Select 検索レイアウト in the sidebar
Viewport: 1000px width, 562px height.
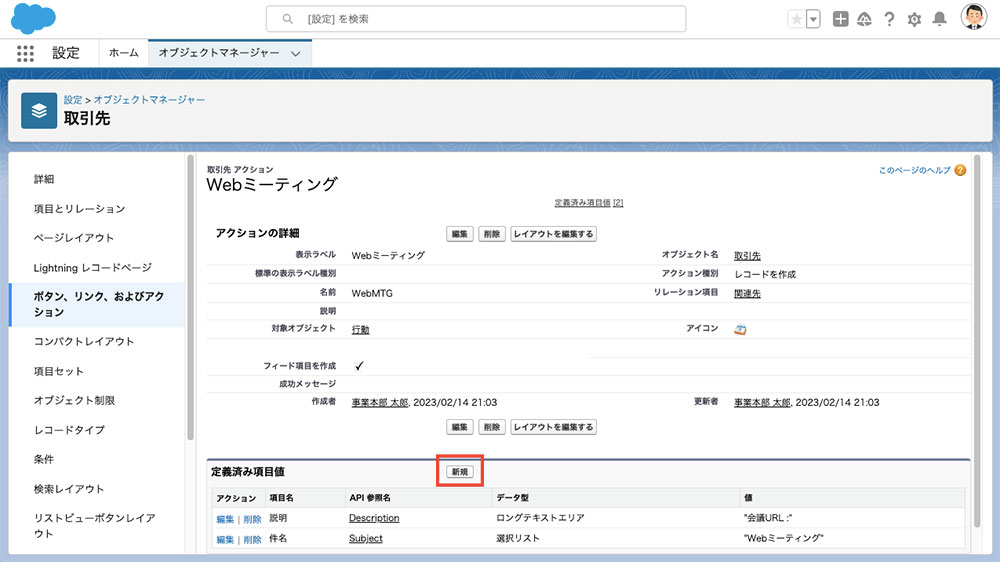pyautogui.click(x=69, y=489)
